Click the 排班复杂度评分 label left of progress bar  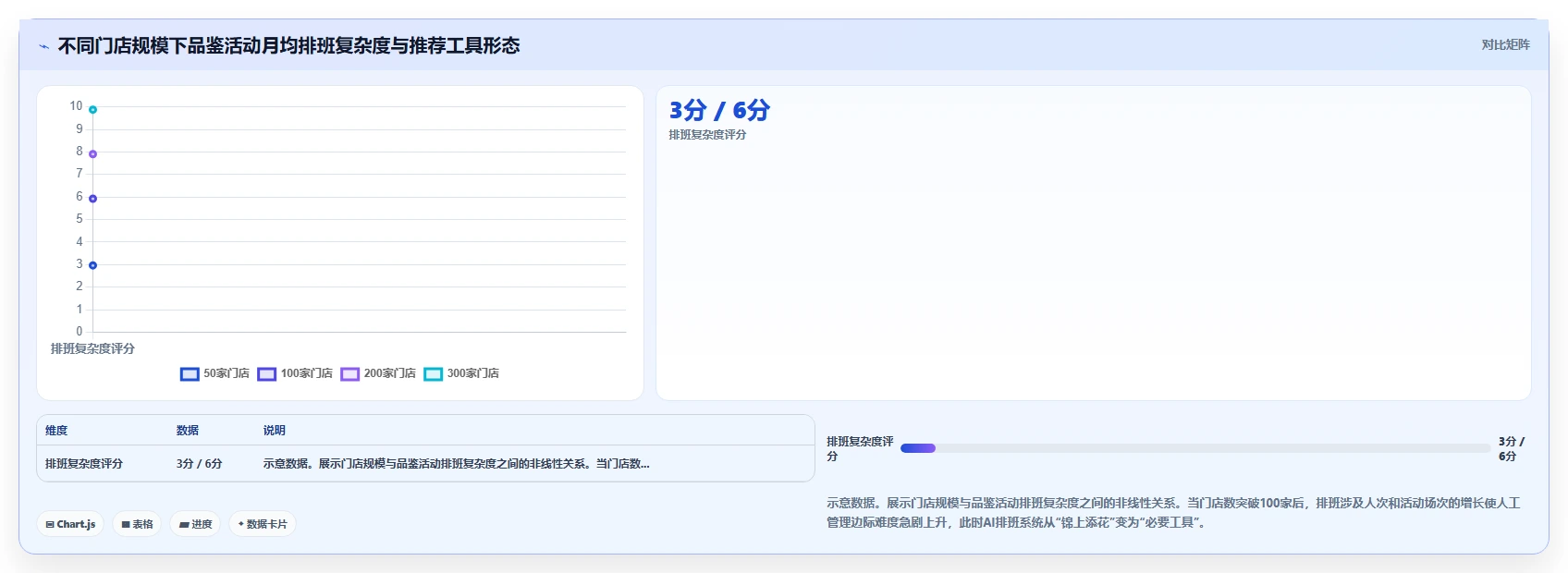860,449
